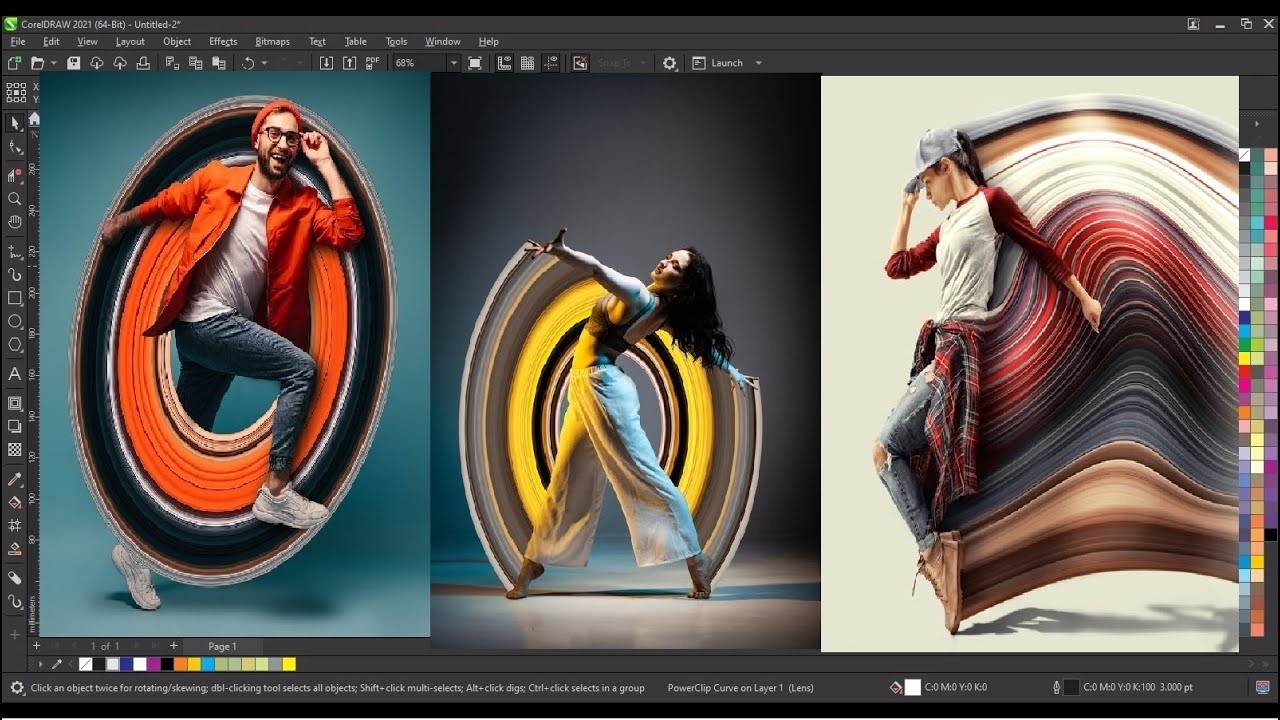Open the Layout menu

[130, 41]
